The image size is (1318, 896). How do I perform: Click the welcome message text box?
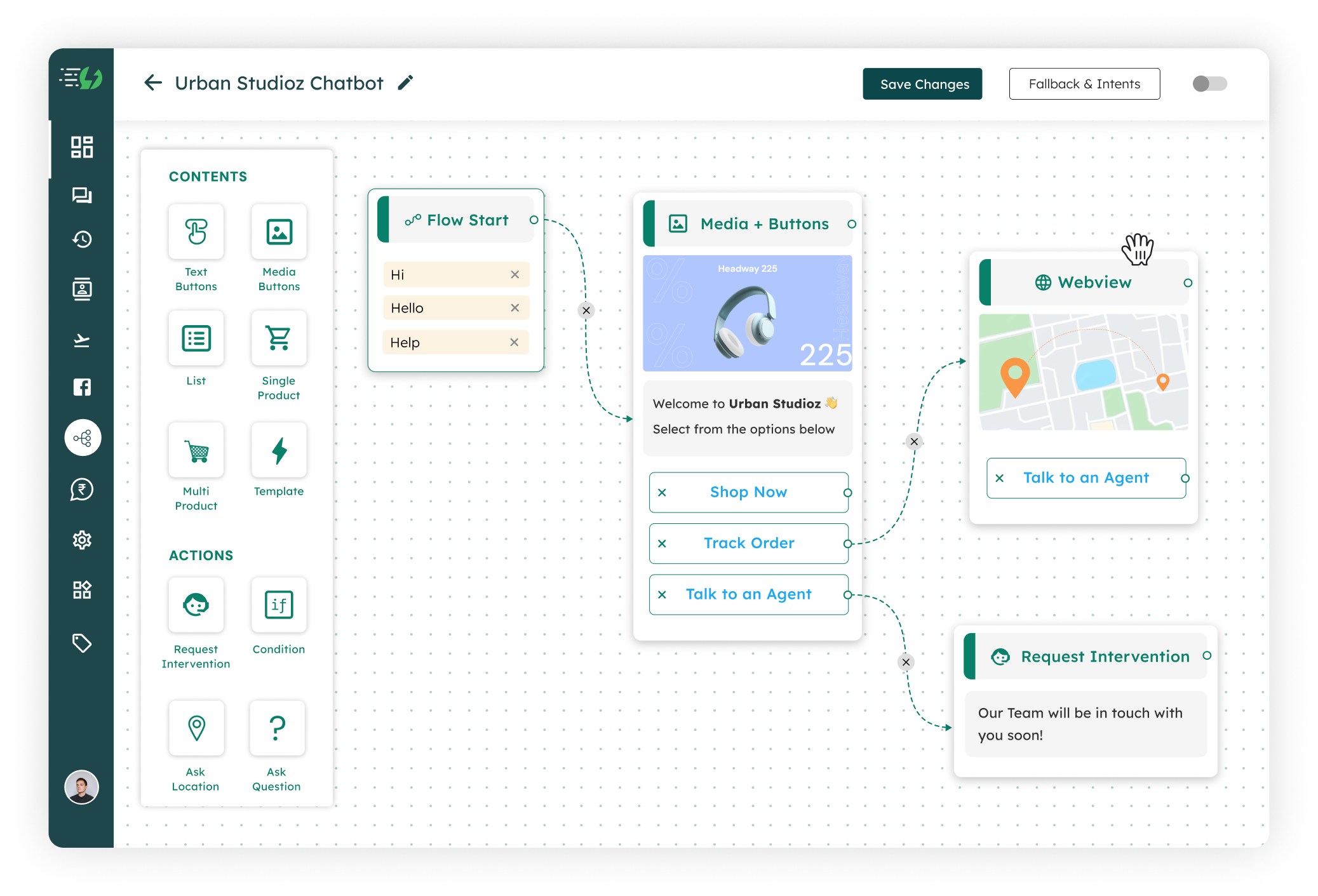[748, 418]
